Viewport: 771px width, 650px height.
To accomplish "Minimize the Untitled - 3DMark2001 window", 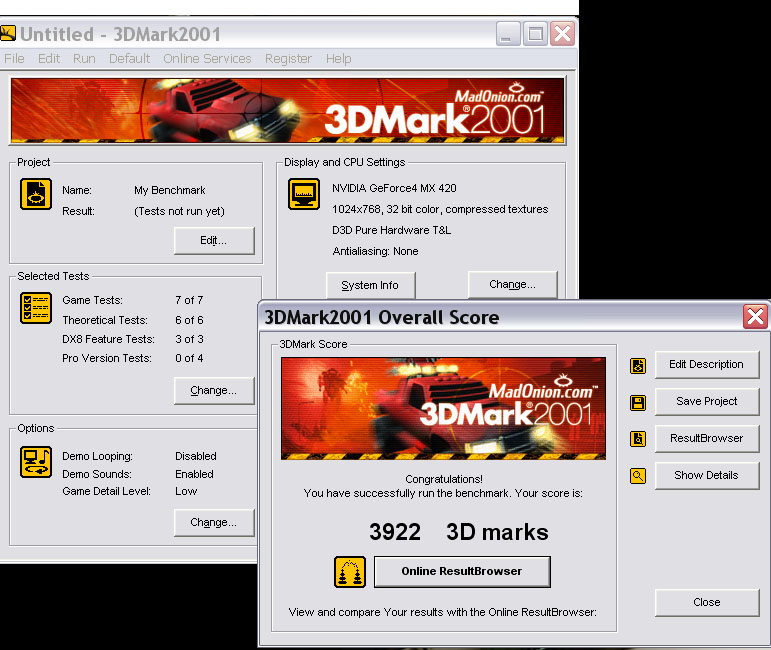I will (x=508, y=34).
